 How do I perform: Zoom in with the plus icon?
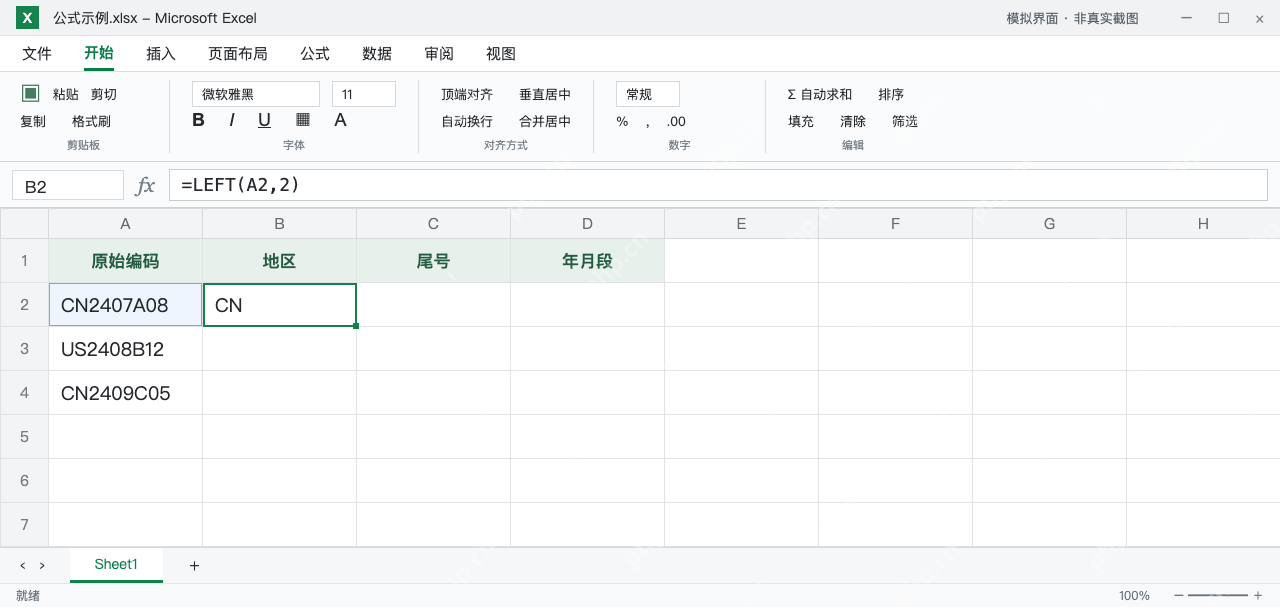pyautogui.click(x=1258, y=595)
